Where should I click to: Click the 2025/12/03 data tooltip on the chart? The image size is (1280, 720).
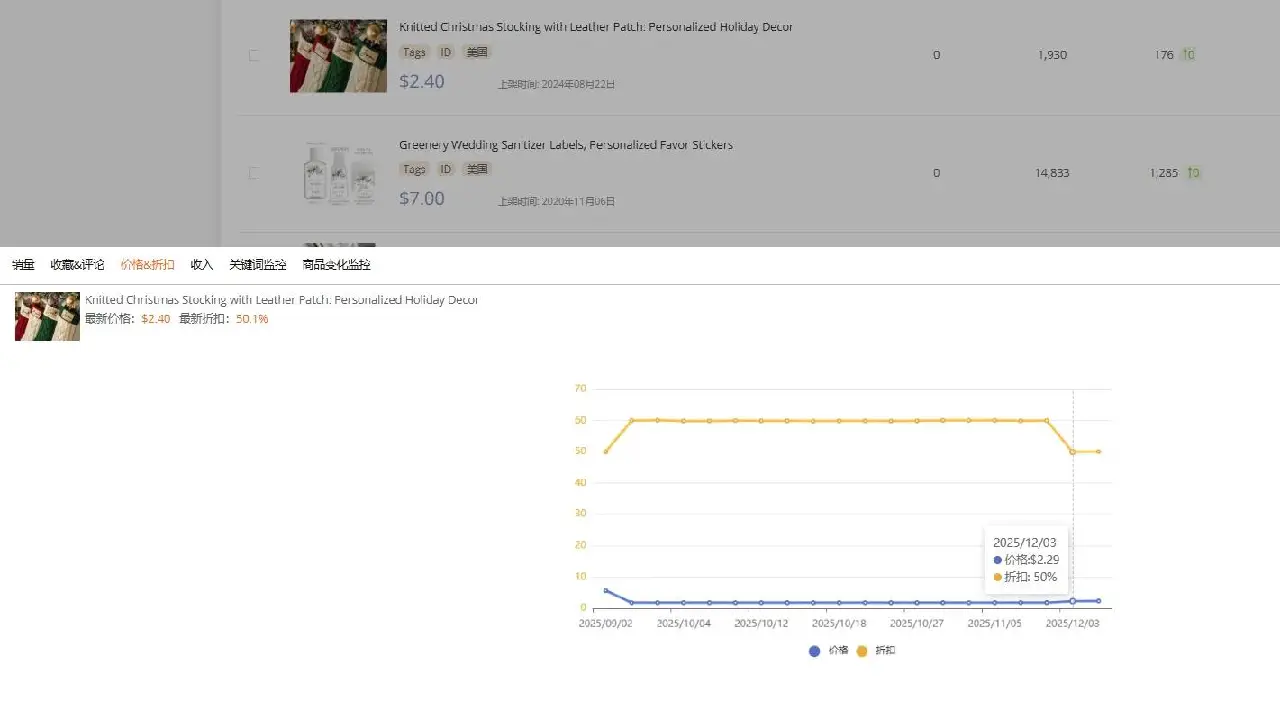point(1027,559)
